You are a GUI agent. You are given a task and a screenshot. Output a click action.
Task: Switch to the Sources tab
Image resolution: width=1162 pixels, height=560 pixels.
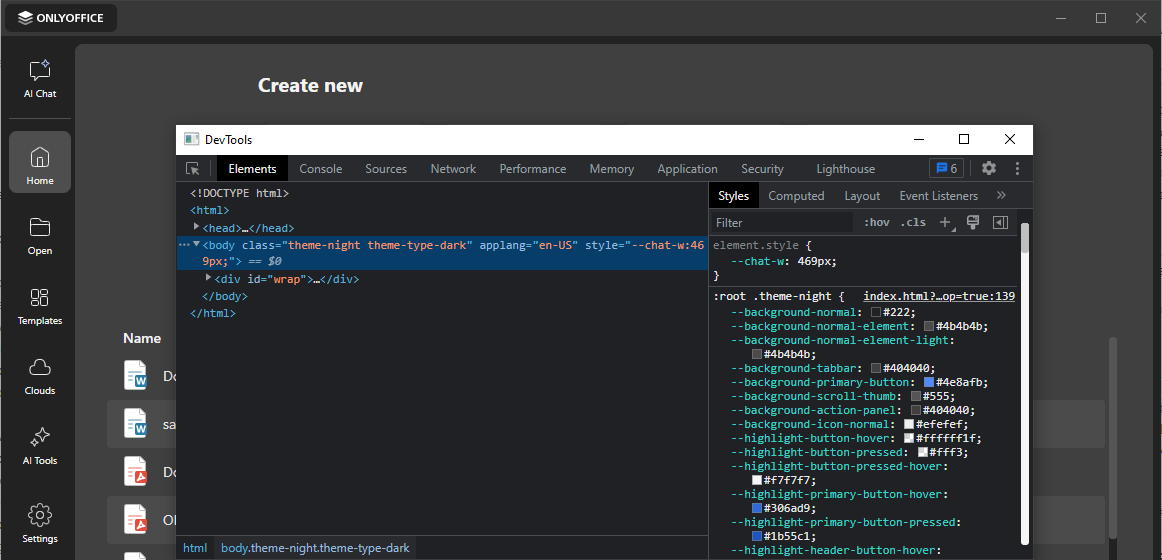pyautogui.click(x=386, y=169)
